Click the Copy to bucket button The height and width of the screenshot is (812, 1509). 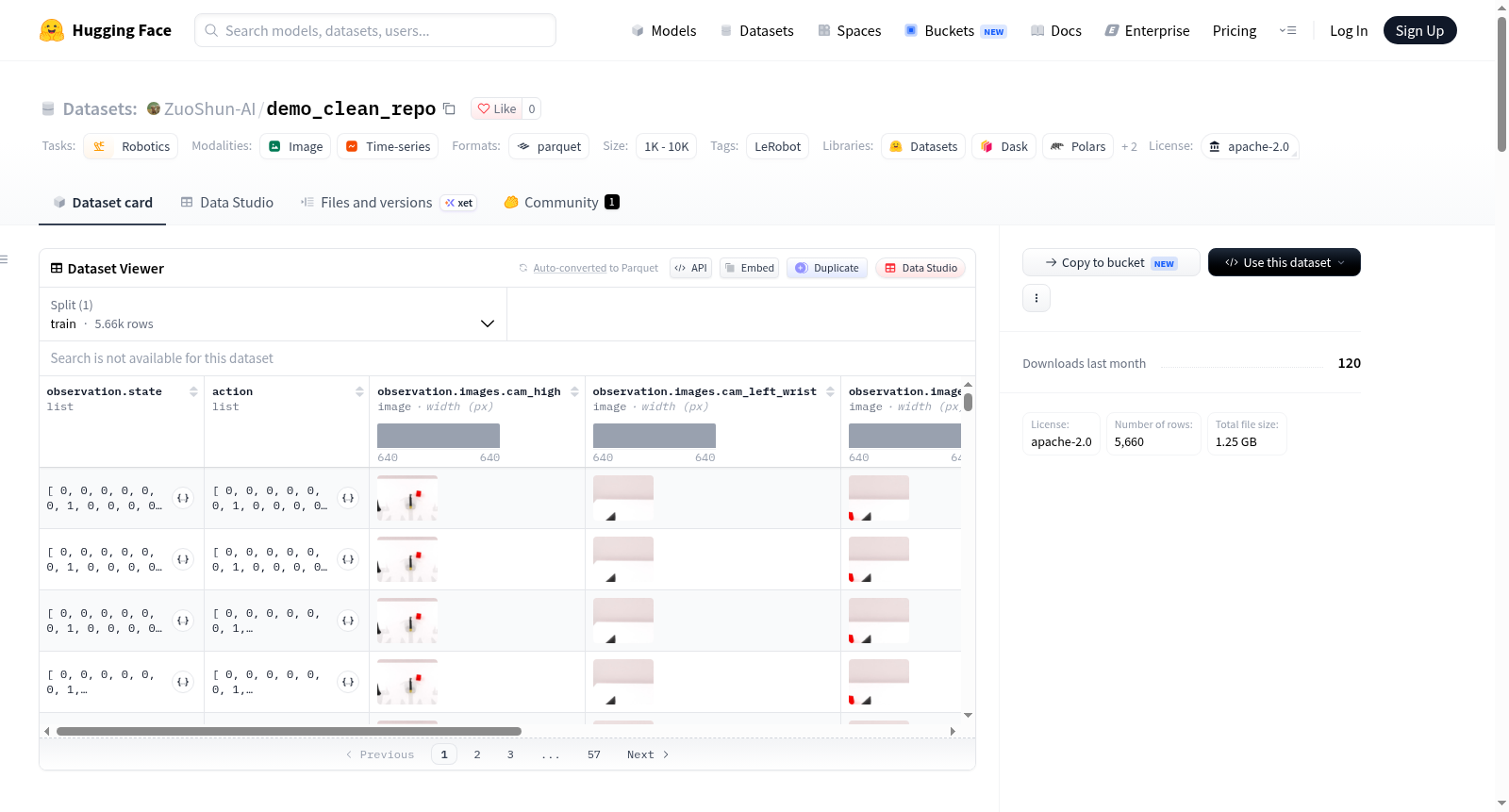click(x=1111, y=262)
